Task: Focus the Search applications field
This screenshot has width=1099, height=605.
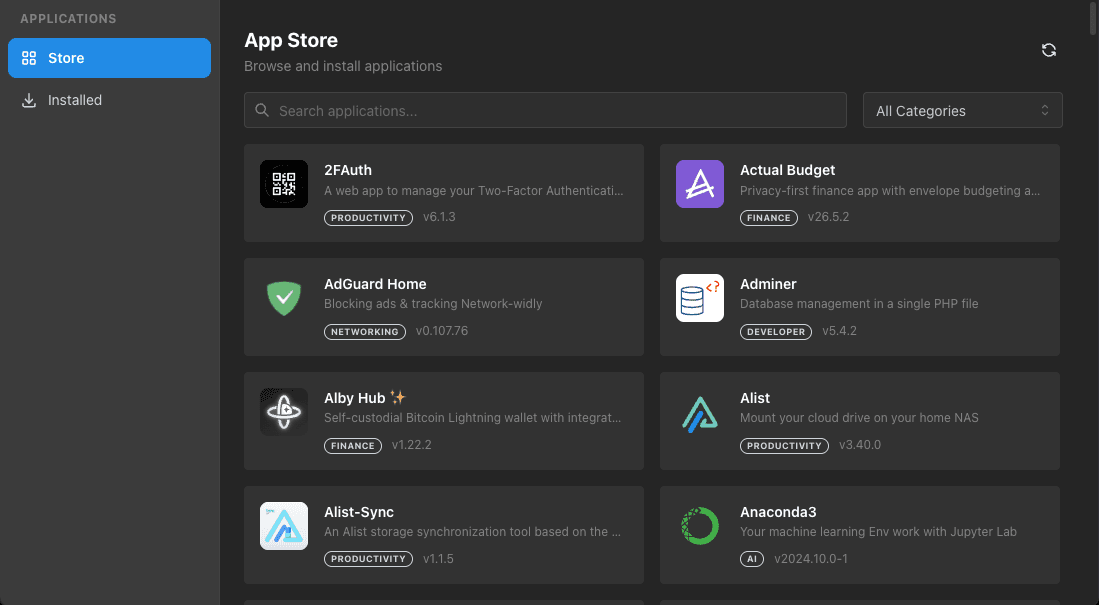Action: (545, 110)
